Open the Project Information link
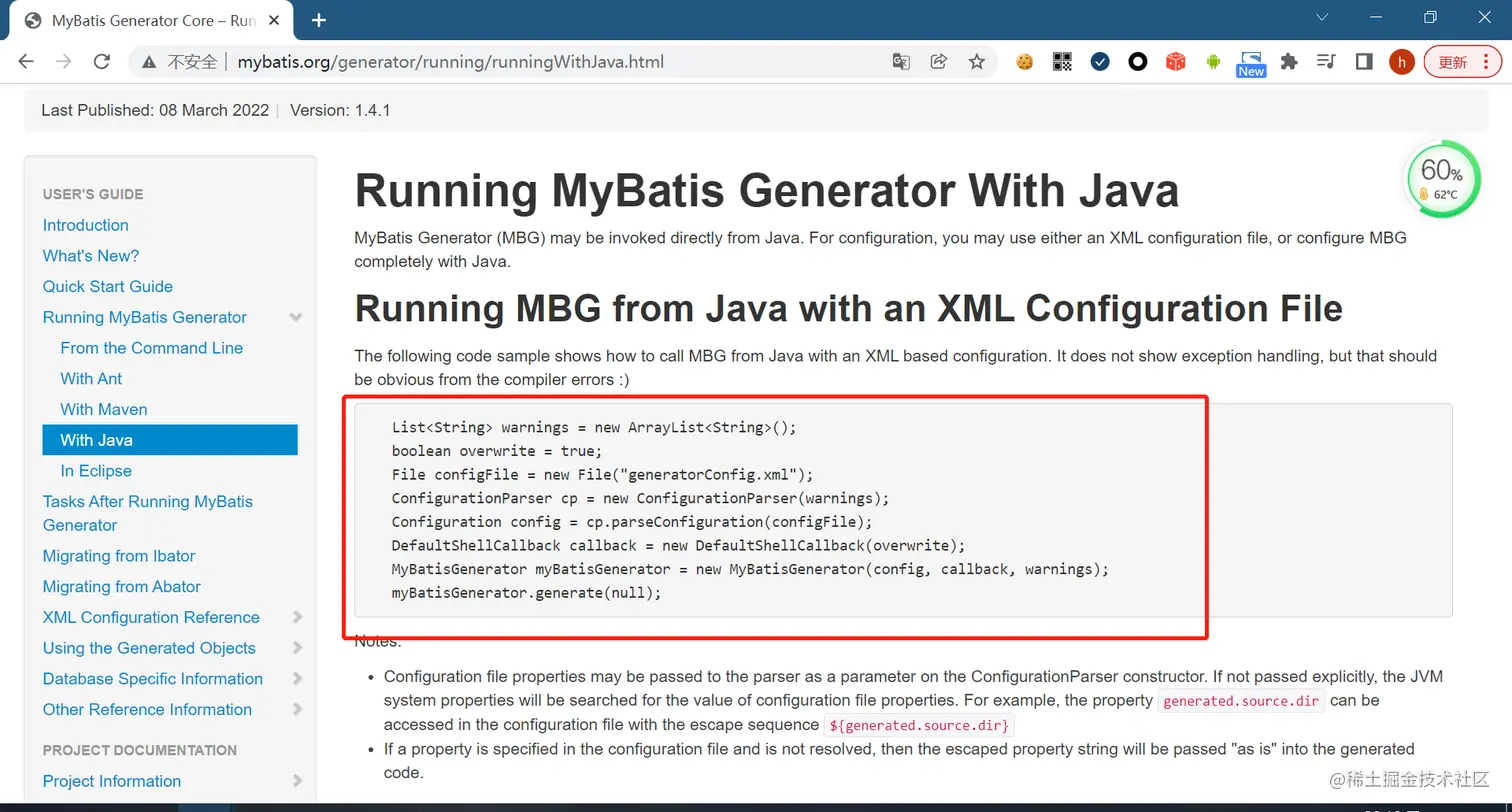This screenshot has width=1512, height=812. point(112,781)
